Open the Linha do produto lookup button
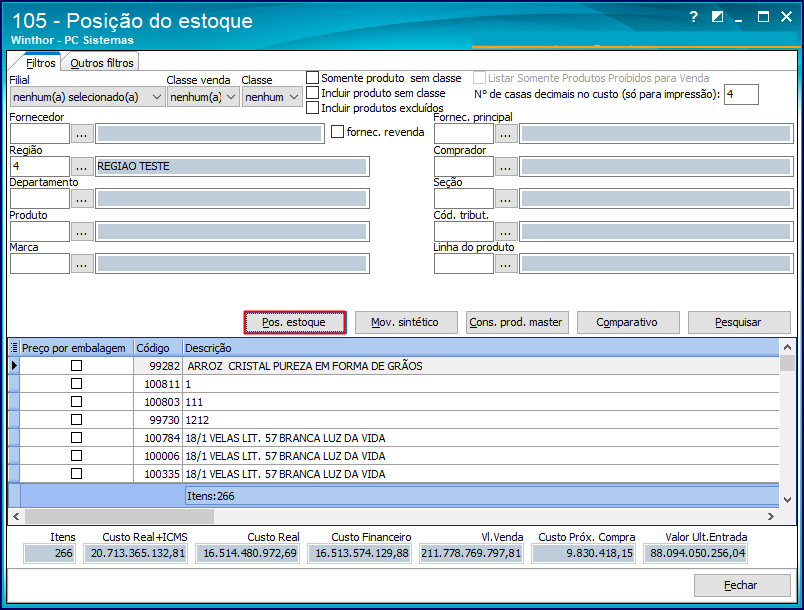 point(506,264)
